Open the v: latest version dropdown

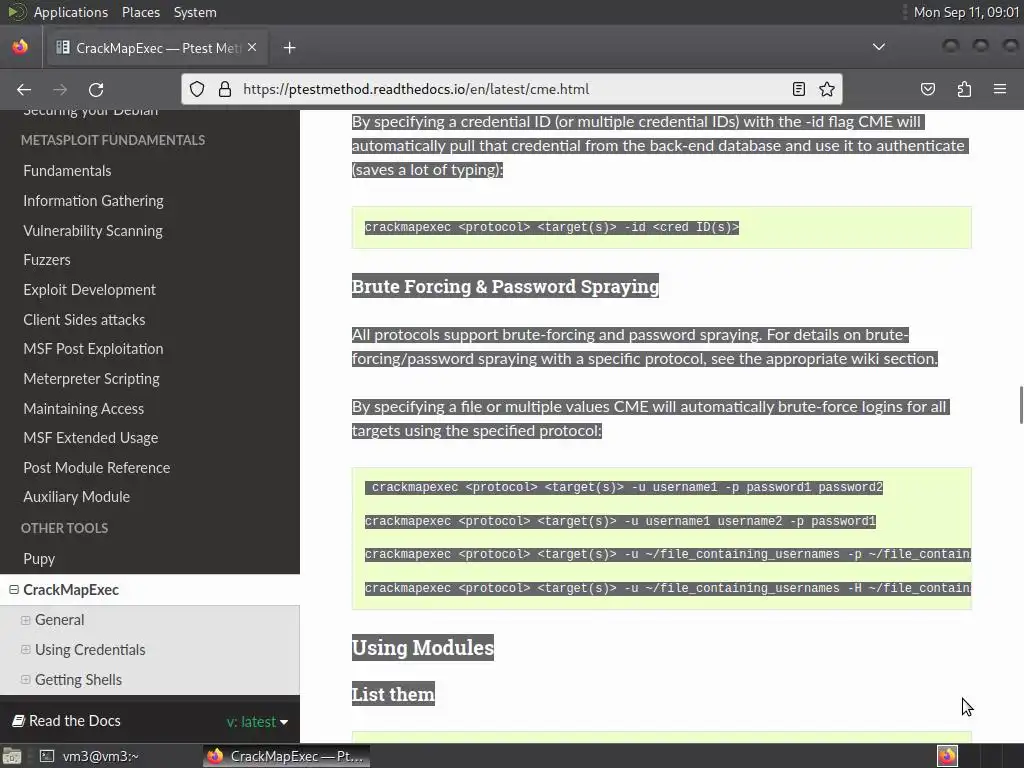[257, 722]
